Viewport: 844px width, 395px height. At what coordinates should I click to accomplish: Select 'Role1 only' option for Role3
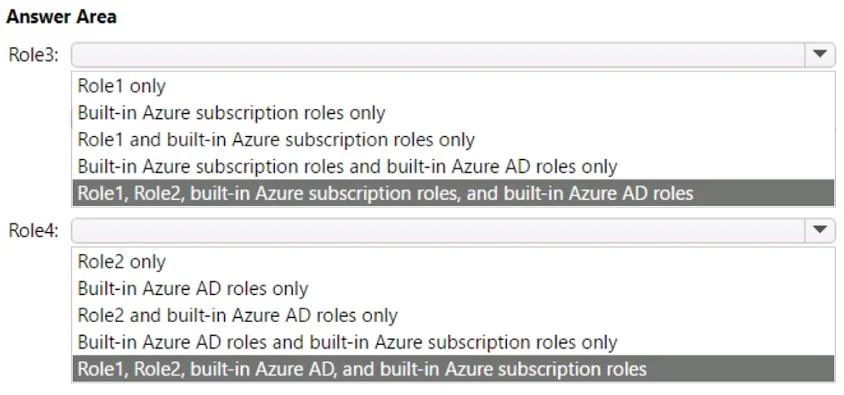point(453,86)
